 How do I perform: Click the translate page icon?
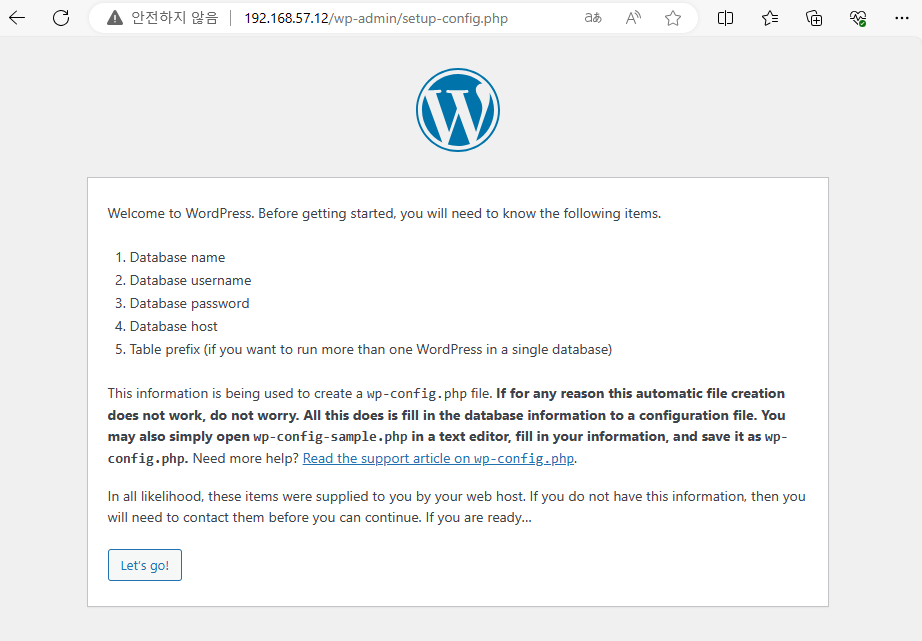tap(593, 18)
